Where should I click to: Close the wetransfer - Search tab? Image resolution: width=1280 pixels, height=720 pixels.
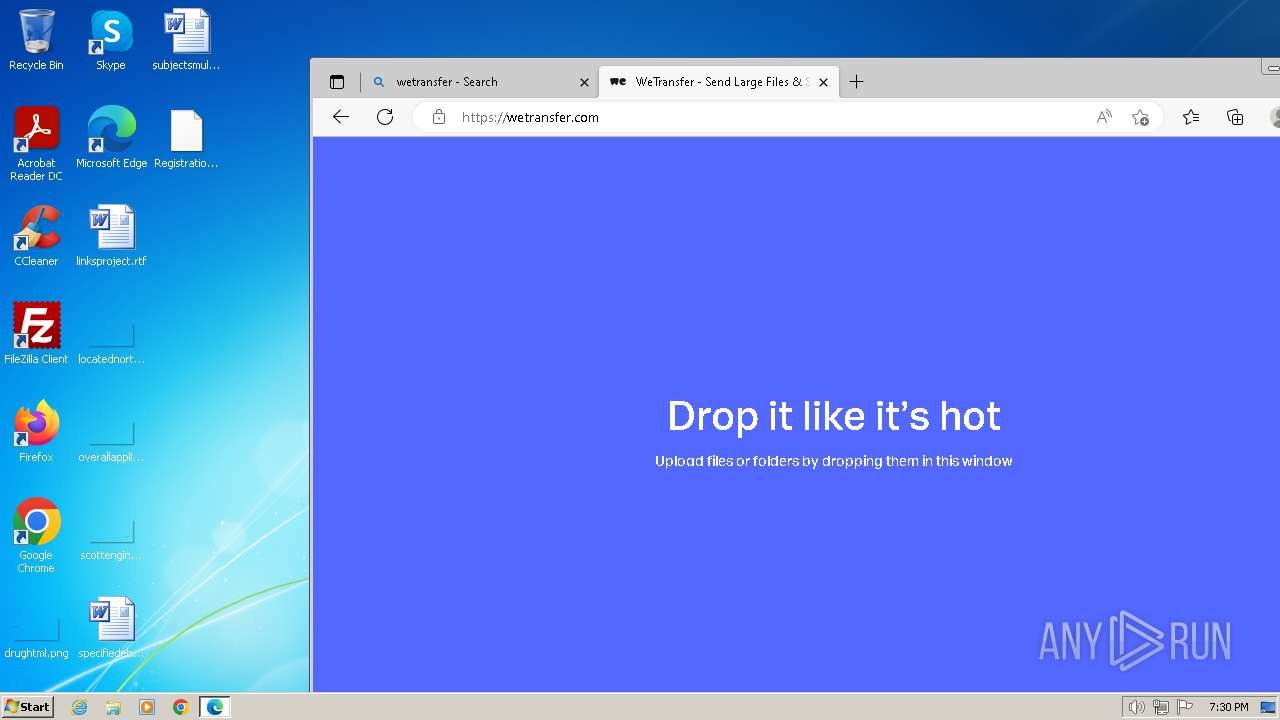click(x=585, y=82)
